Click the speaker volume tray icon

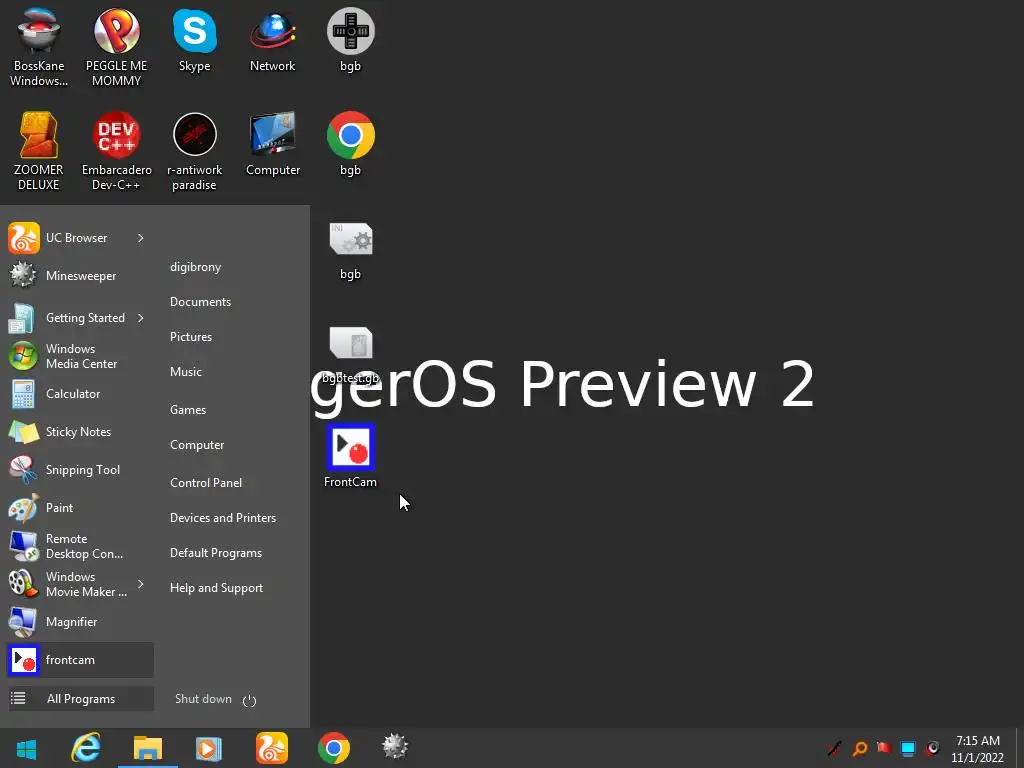click(x=932, y=748)
